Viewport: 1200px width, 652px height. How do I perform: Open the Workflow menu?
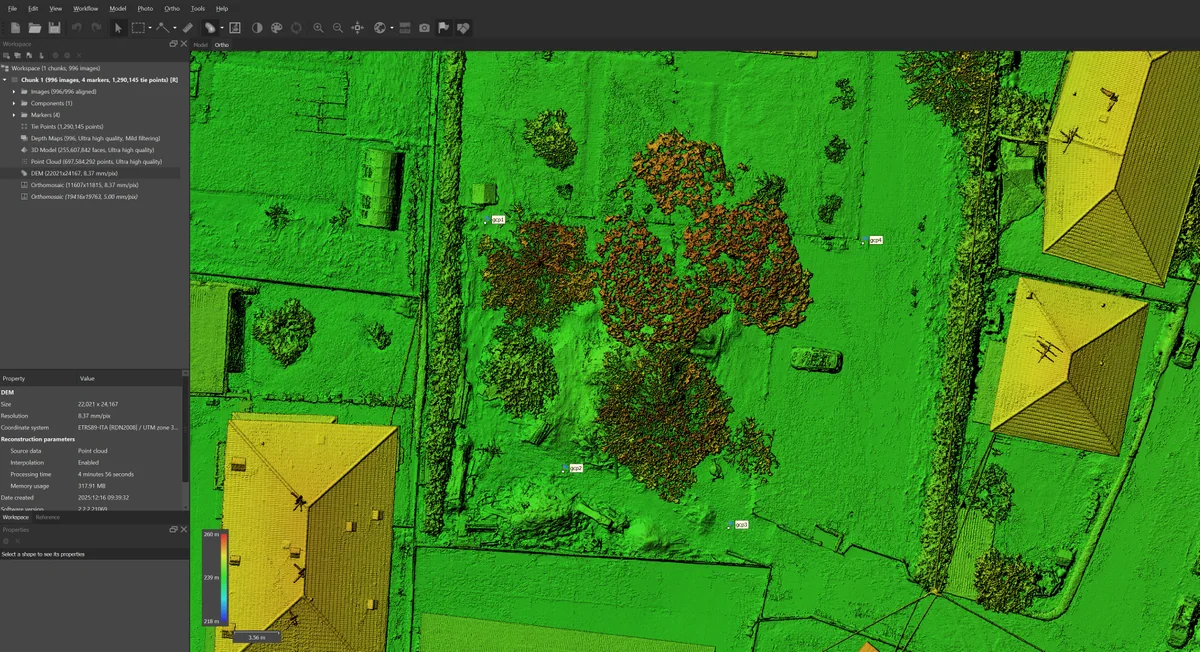86,8
